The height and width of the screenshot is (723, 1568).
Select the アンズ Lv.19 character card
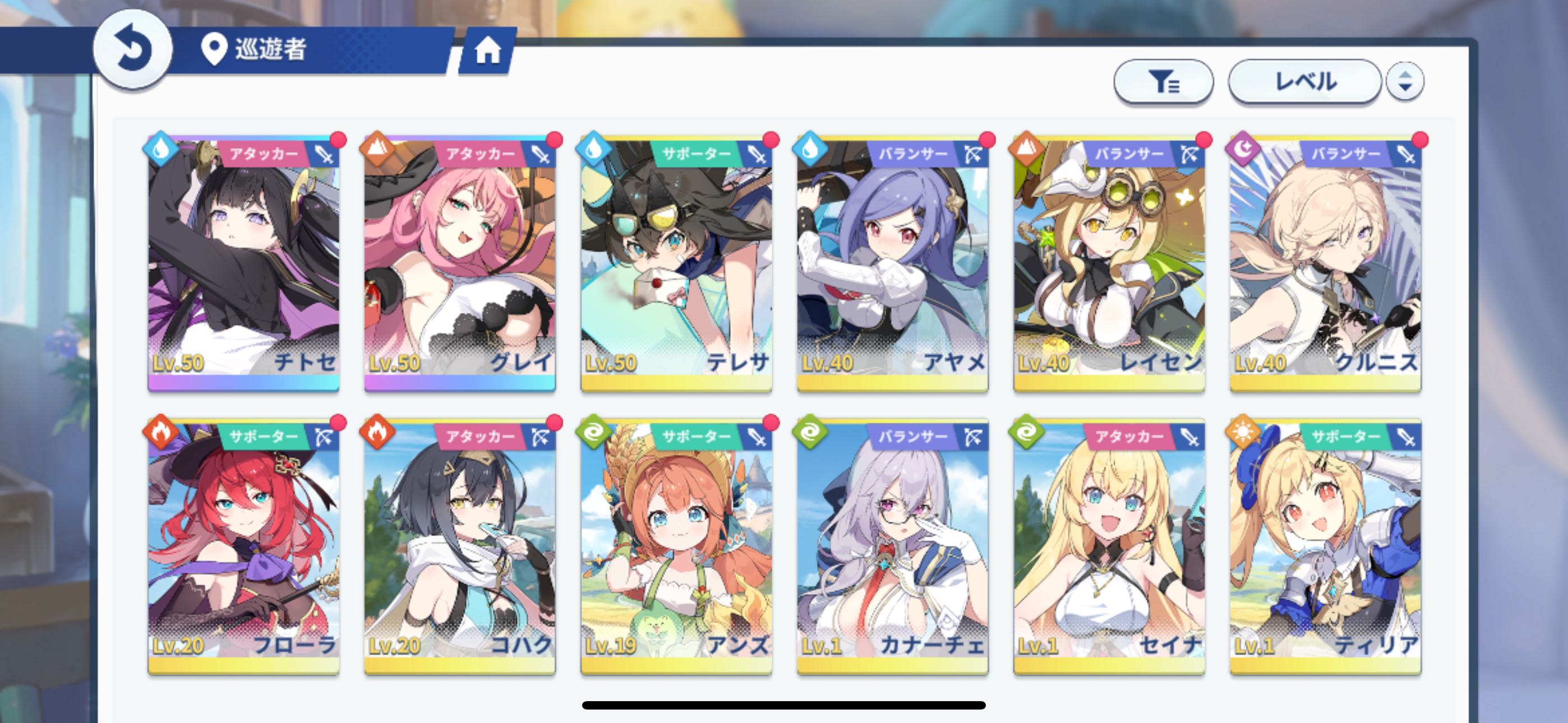676,546
